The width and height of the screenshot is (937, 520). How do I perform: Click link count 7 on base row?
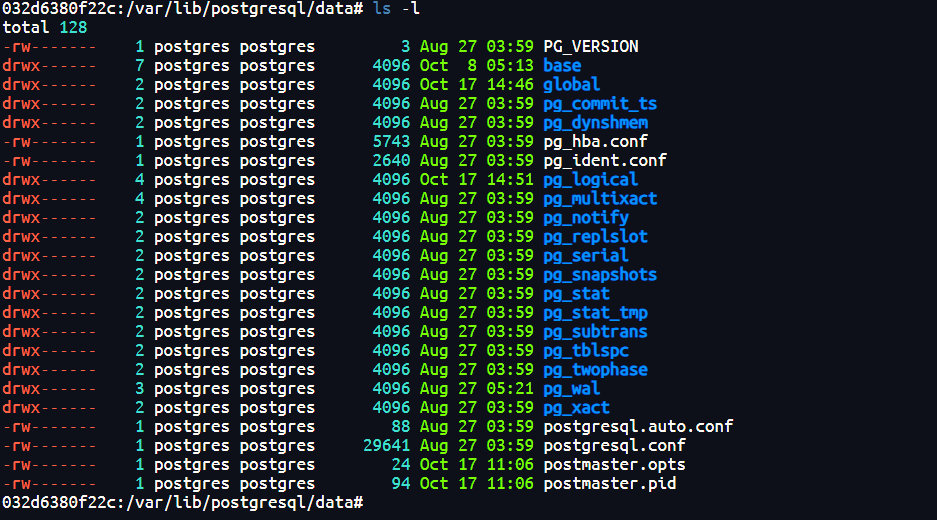[x=140, y=66]
